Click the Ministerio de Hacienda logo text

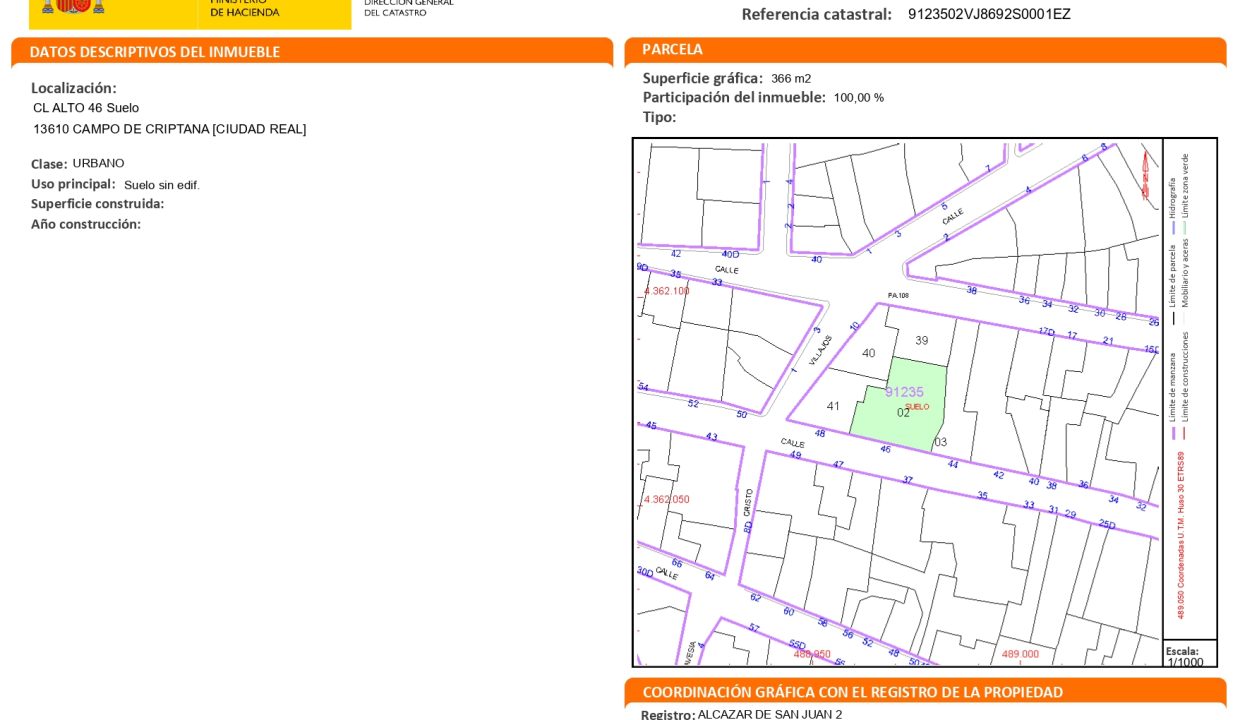[x=245, y=9]
